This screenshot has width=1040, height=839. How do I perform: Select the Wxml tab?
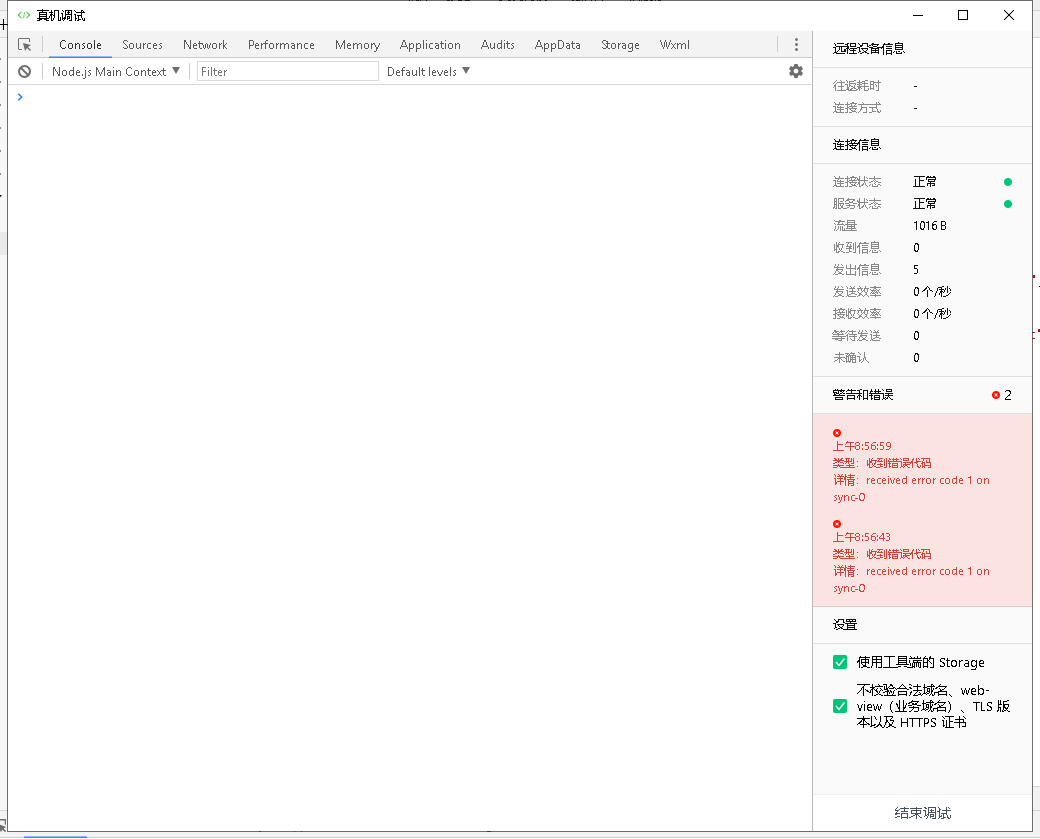[674, 45]
